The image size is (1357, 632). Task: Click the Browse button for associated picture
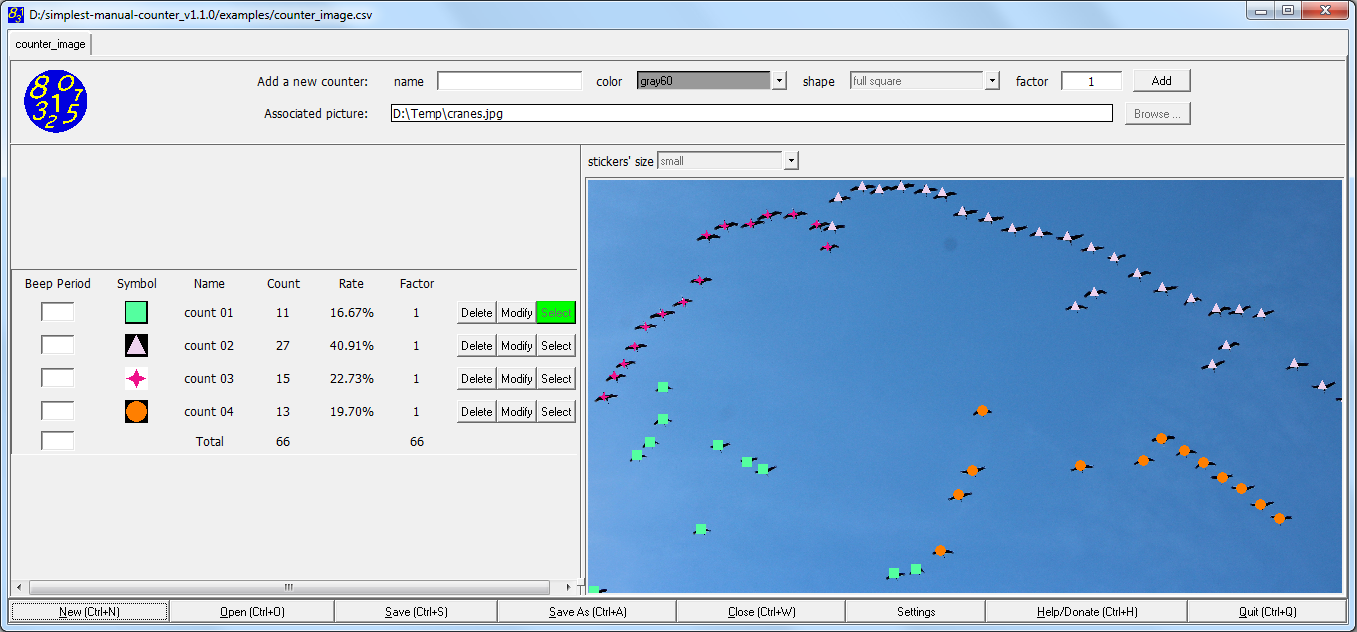(x=1157, y=113)
